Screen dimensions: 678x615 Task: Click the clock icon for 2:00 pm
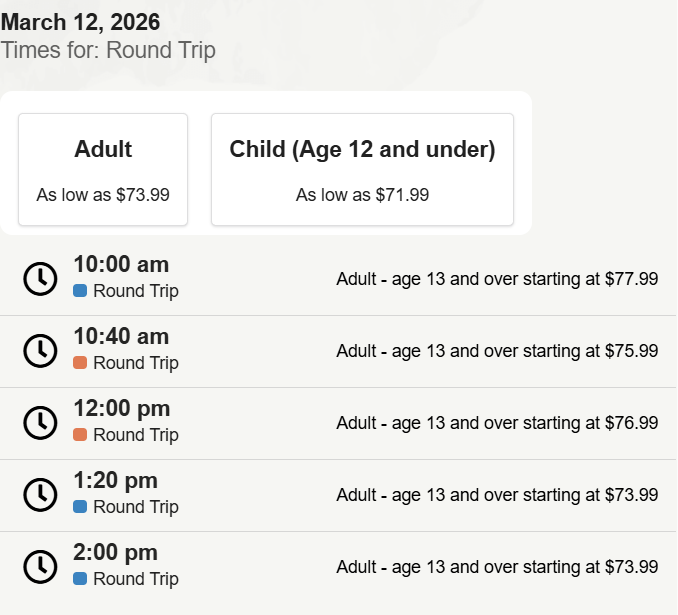tap(40, 567)
